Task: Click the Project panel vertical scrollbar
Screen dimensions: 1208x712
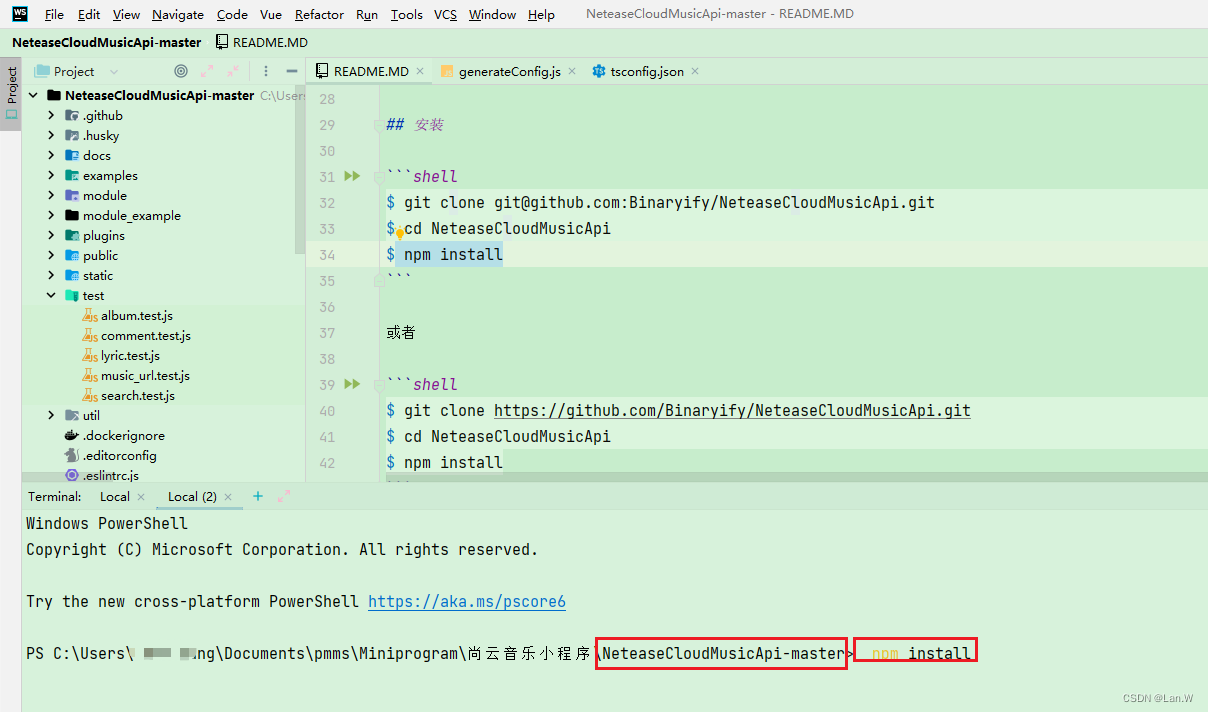Action: tap(301, 170)
